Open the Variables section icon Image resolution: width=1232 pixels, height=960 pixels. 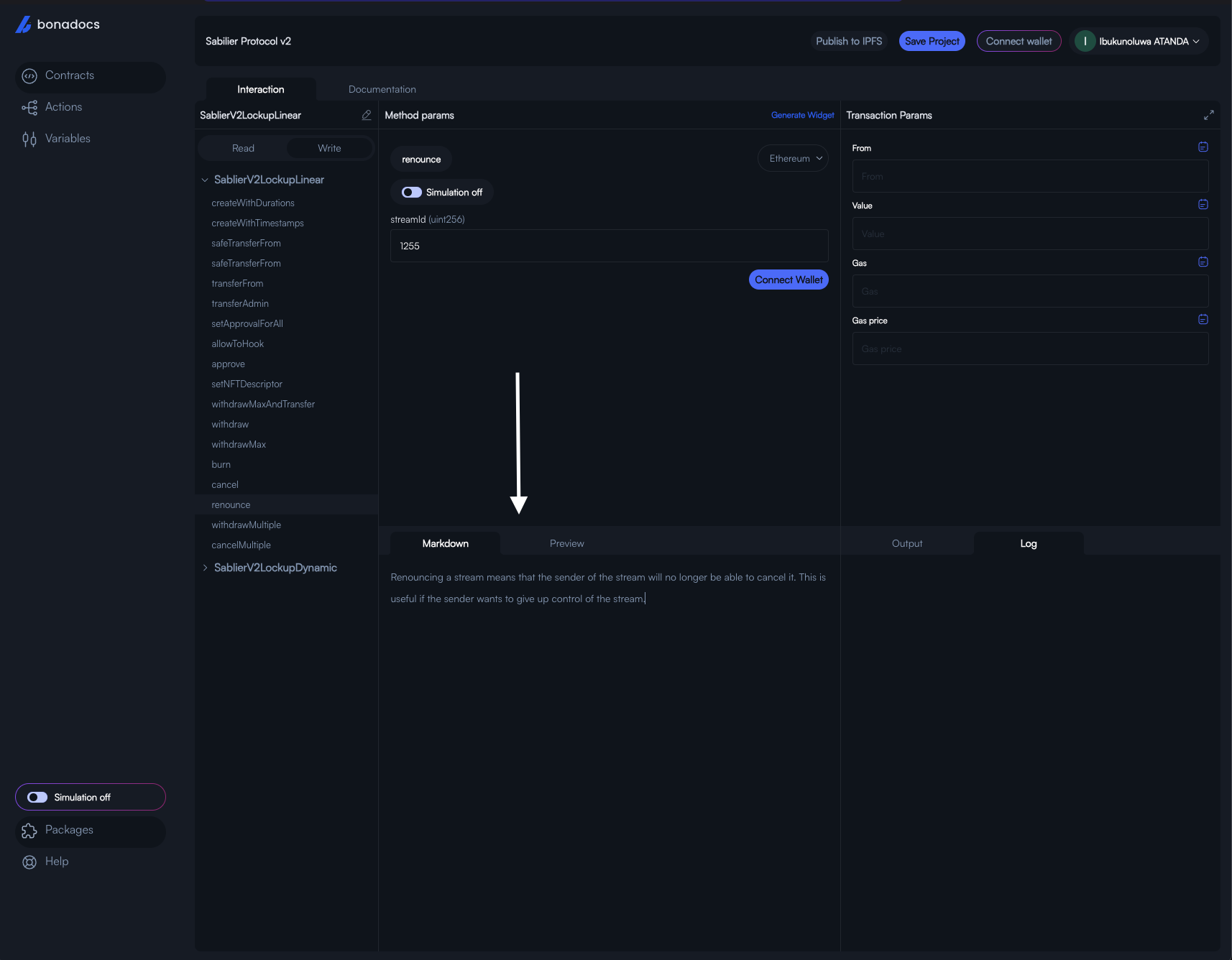tap(29, 139)
